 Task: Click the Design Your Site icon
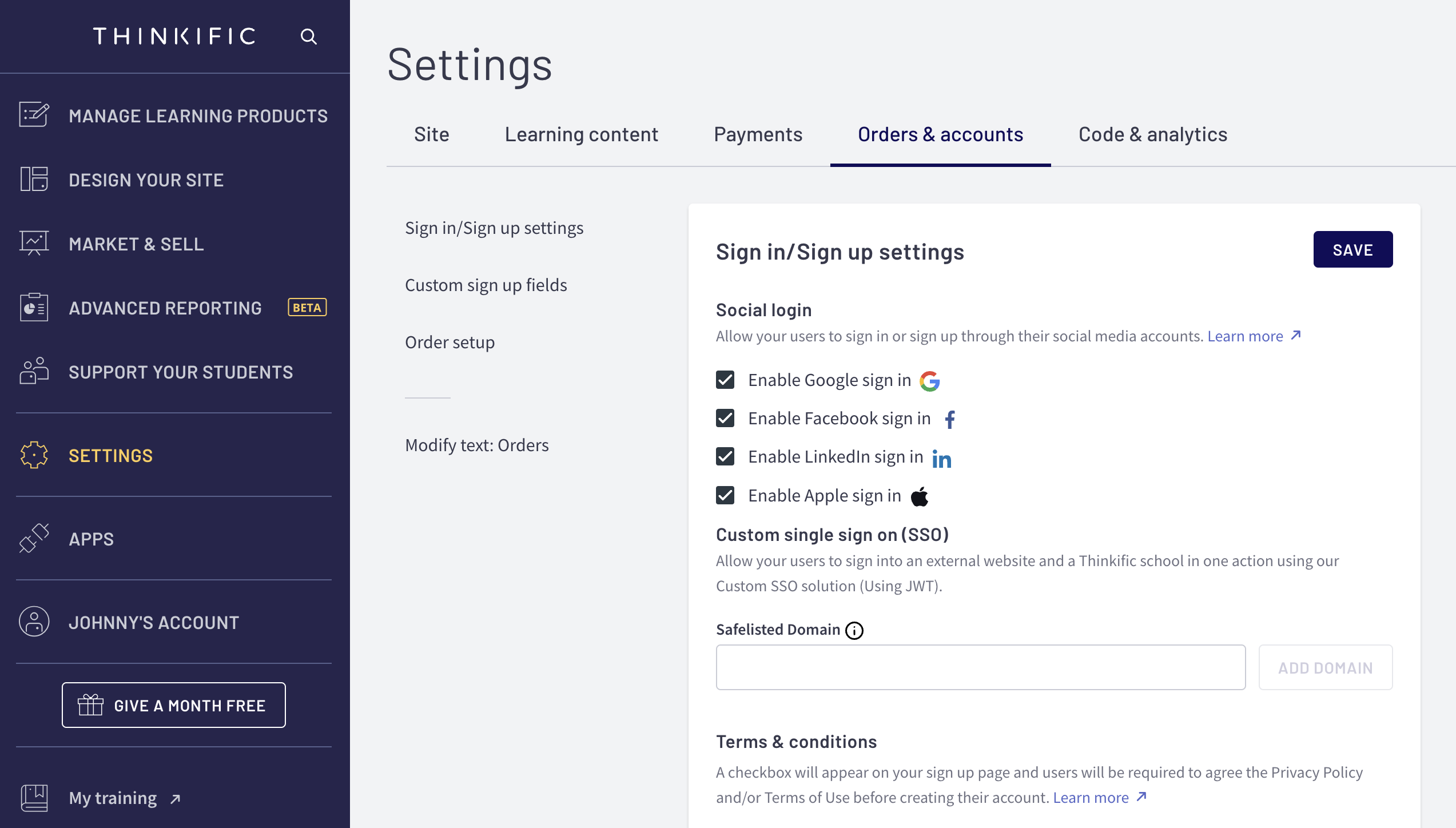coord(34,180)
